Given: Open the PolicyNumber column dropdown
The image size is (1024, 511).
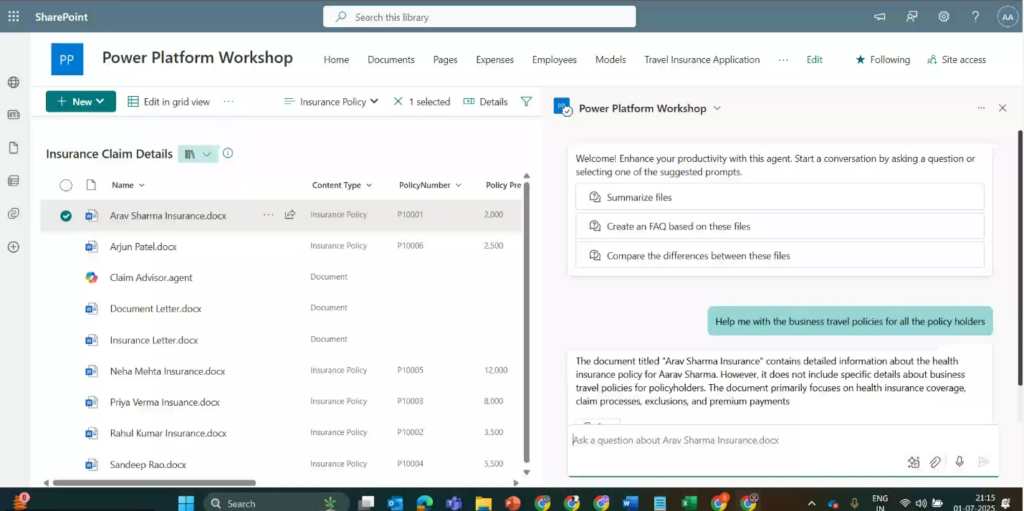Looking at the screenshot, I should [430, 185].
